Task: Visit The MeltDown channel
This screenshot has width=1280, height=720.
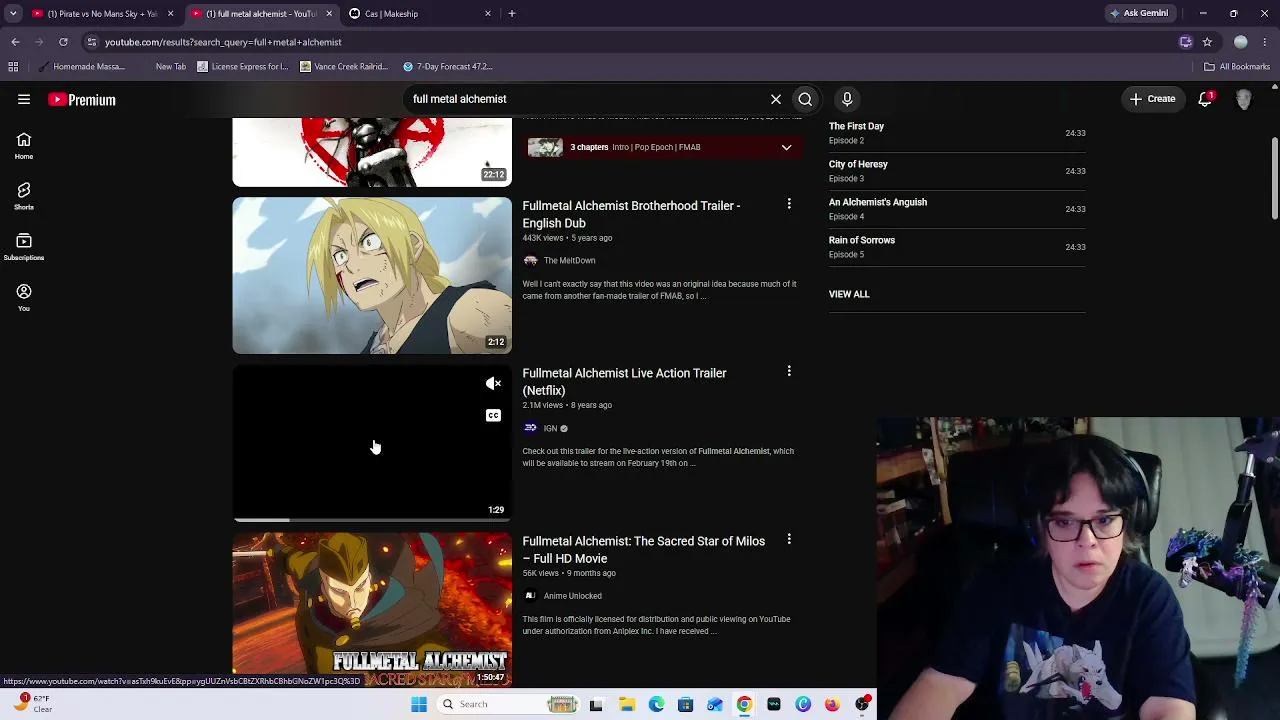Action: coord(569,261)
